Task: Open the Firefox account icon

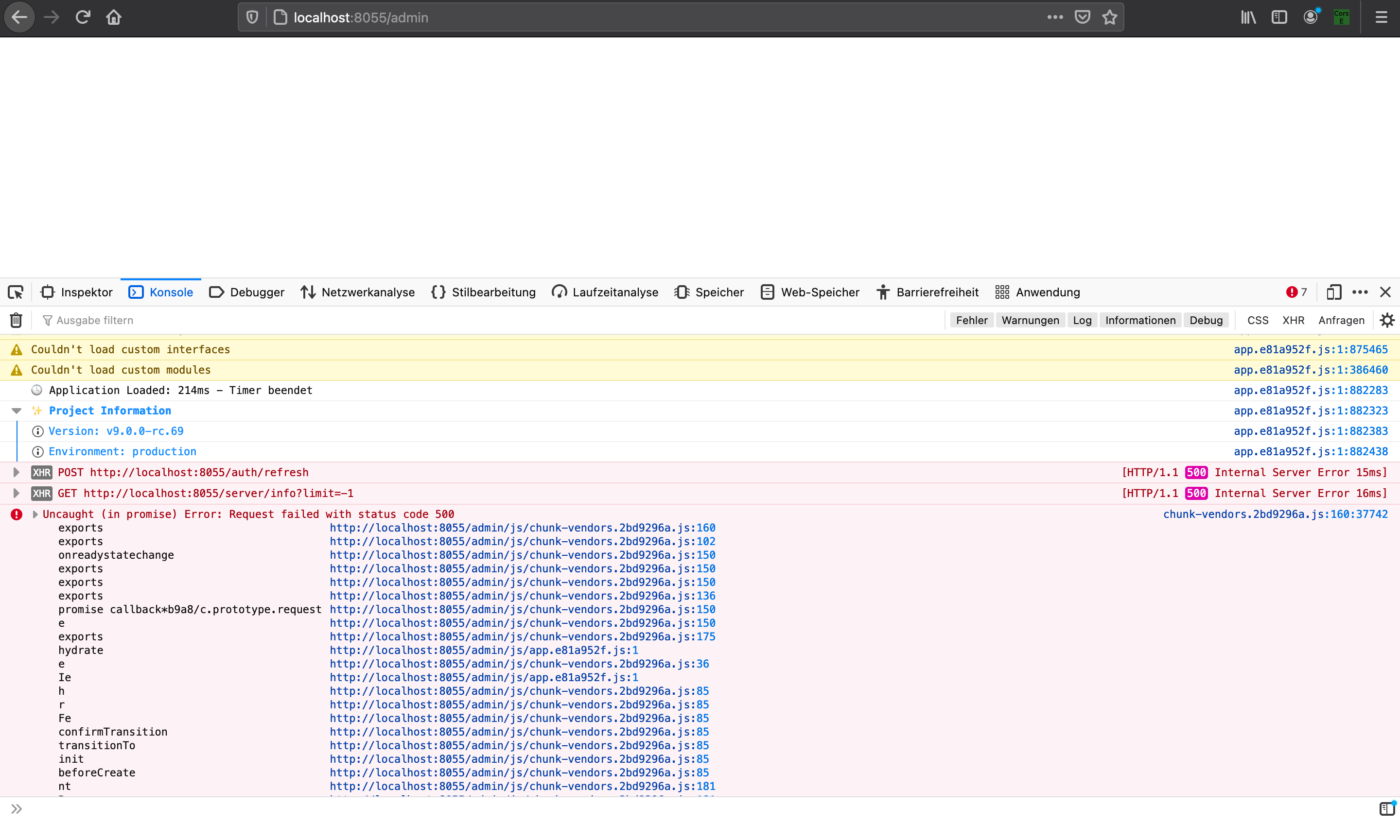Action: click(x=1311, y=17)
